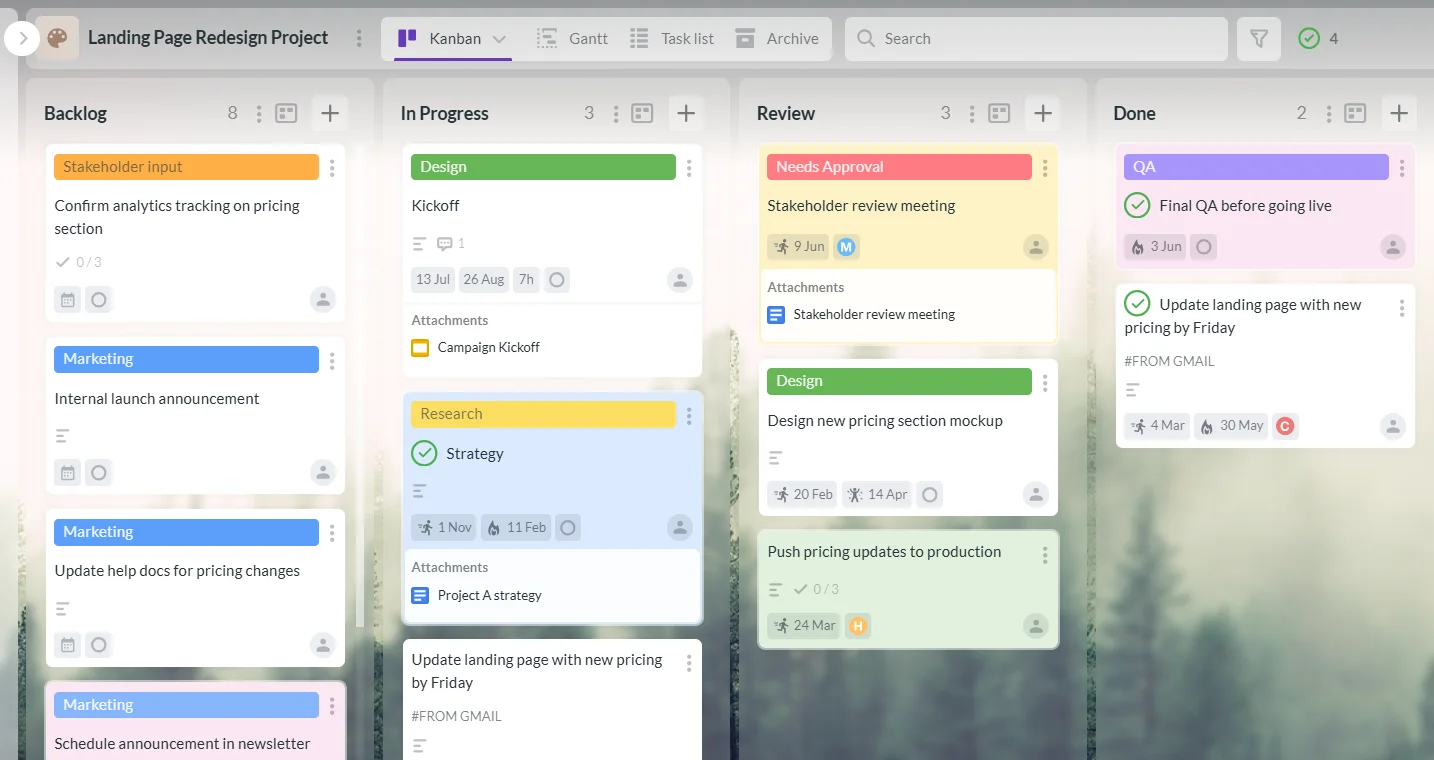
Task: Select the Kanban view icon
Action: pos(405,38)
